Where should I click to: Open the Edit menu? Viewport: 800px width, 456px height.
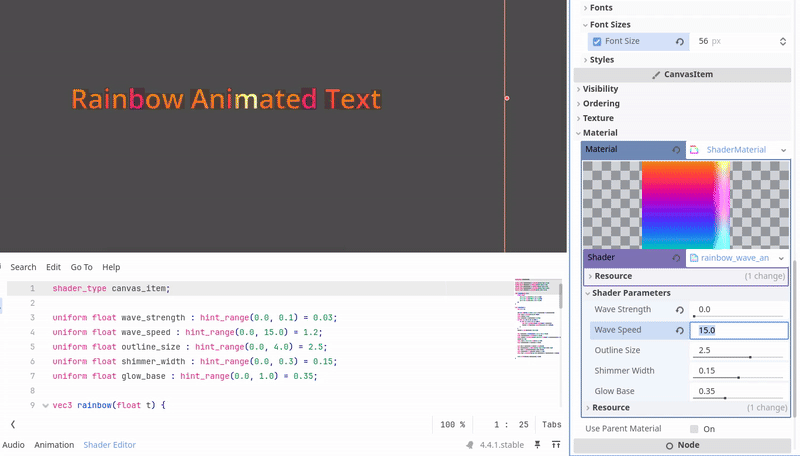tap(53, 267)
